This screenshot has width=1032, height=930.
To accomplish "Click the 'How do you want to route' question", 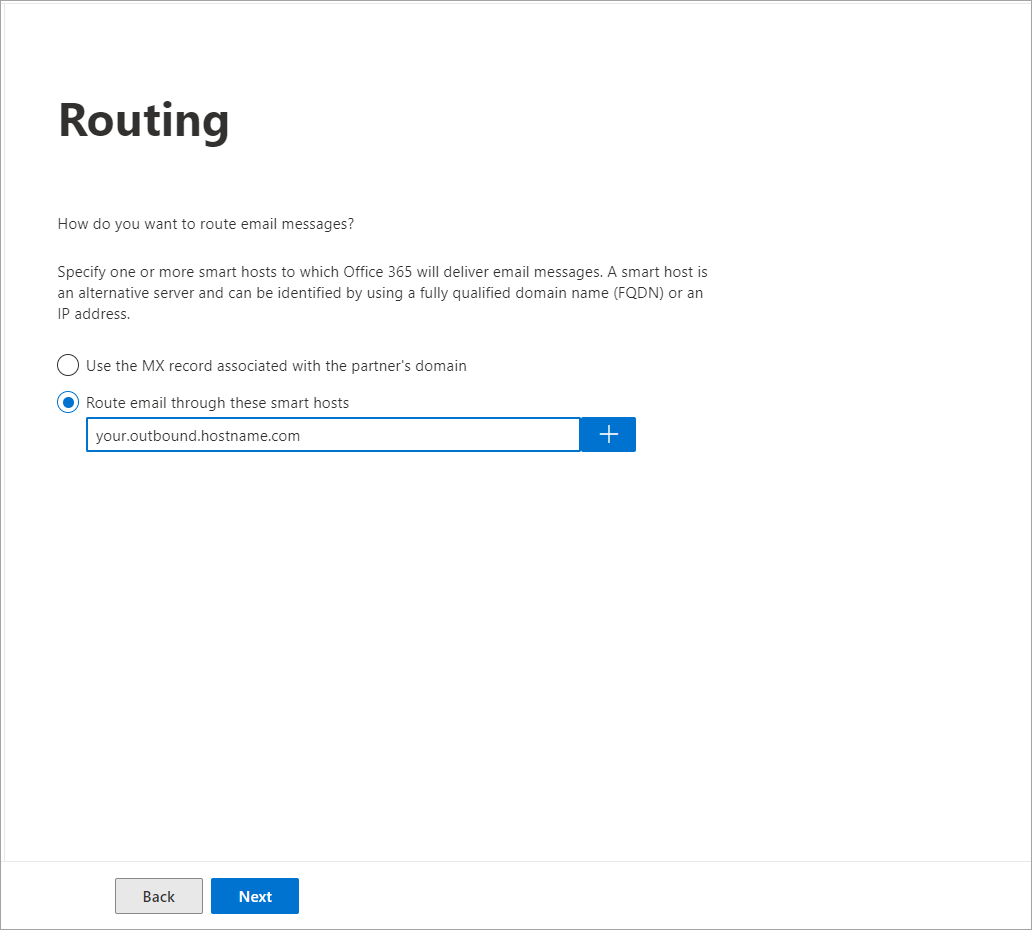I will [205, 224].
